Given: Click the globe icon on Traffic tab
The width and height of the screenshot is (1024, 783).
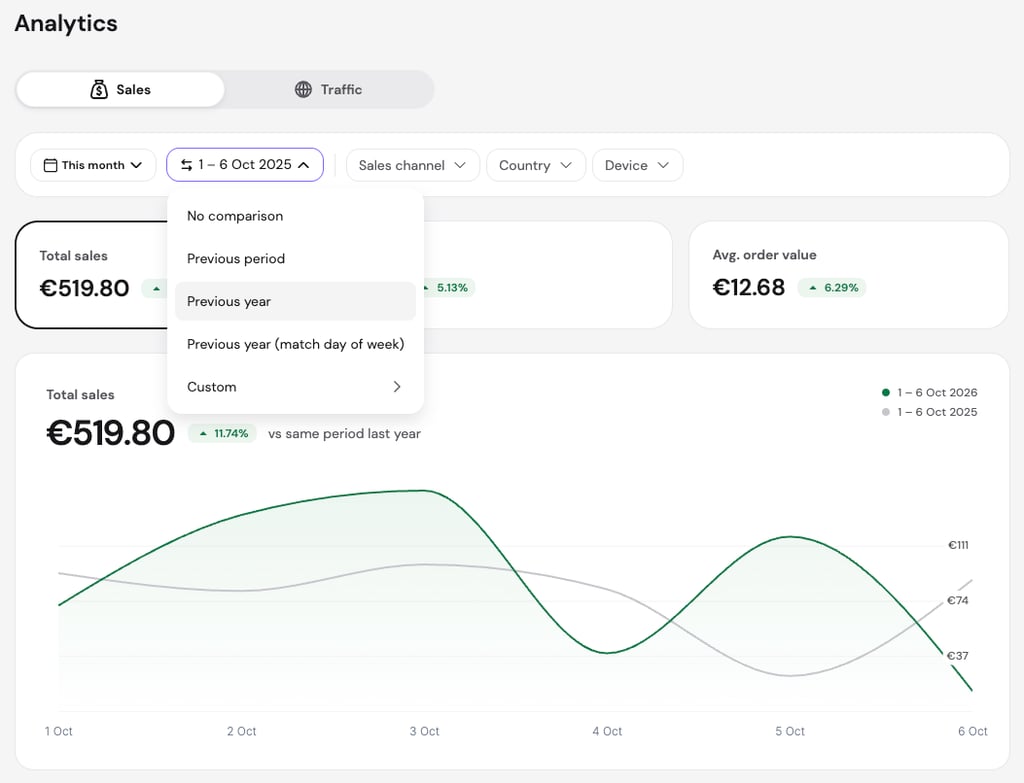Looking at the screenshot, I should (x=303, y=89).
